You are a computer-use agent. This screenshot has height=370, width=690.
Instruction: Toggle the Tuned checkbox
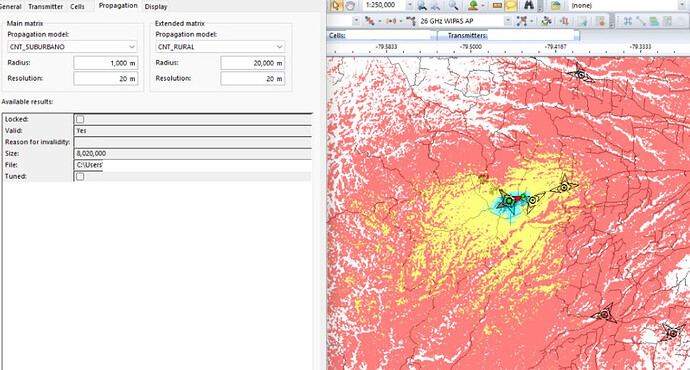pos(80,176)
